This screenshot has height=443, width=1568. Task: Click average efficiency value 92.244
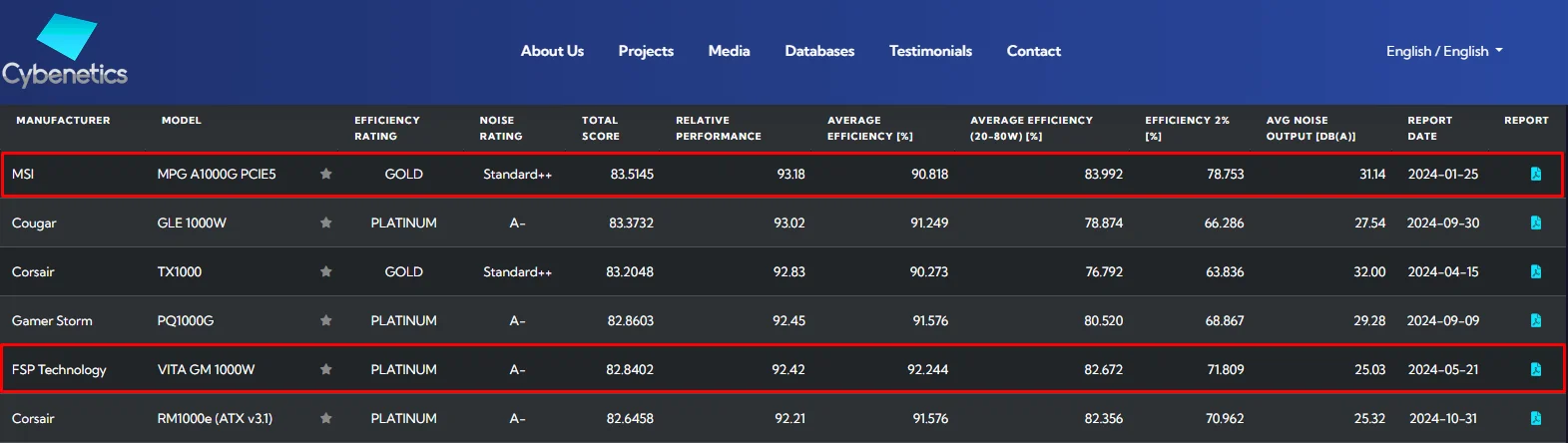pos(927,369)
